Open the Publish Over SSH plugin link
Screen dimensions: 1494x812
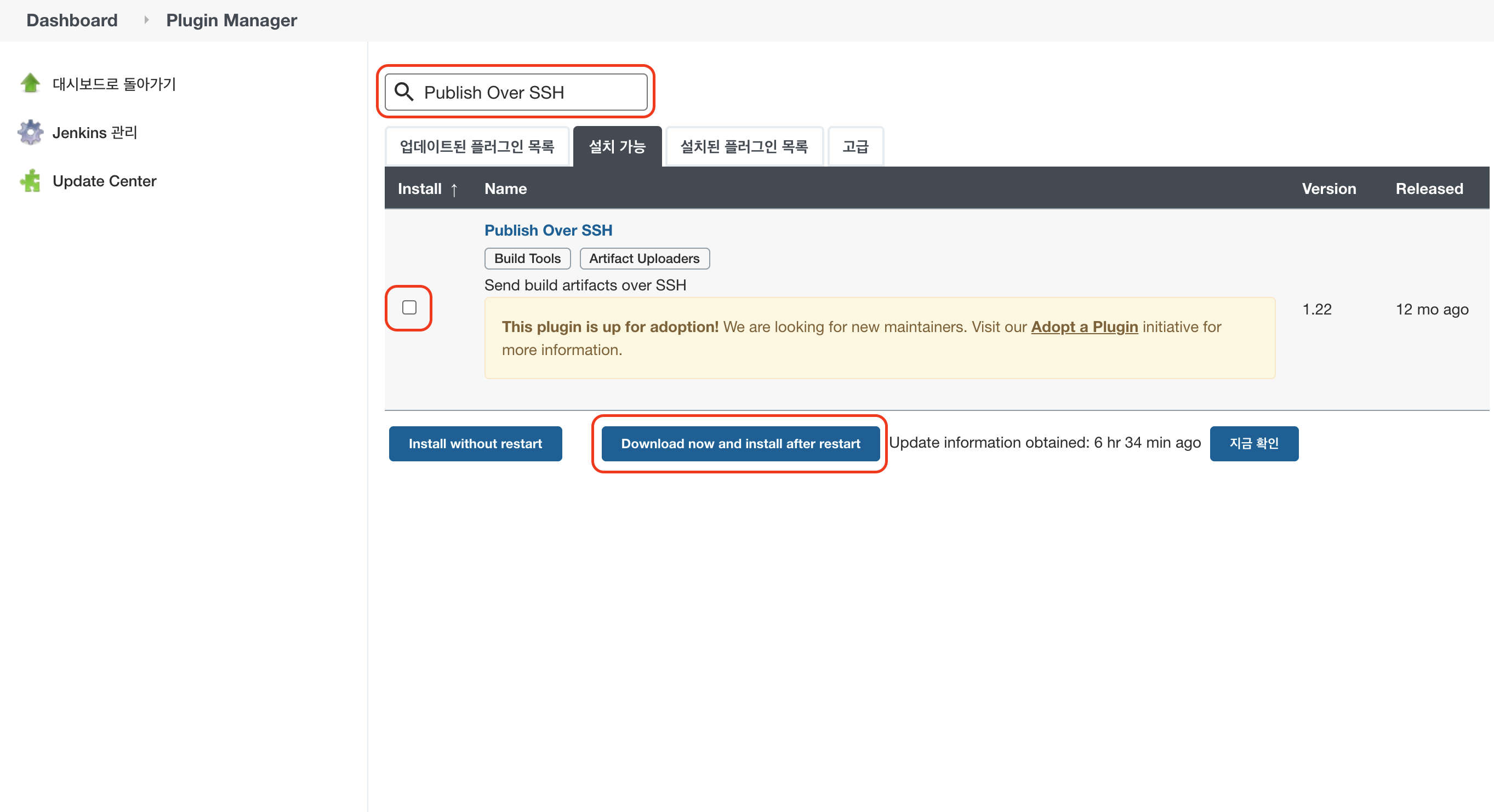[x=548, y=230]
